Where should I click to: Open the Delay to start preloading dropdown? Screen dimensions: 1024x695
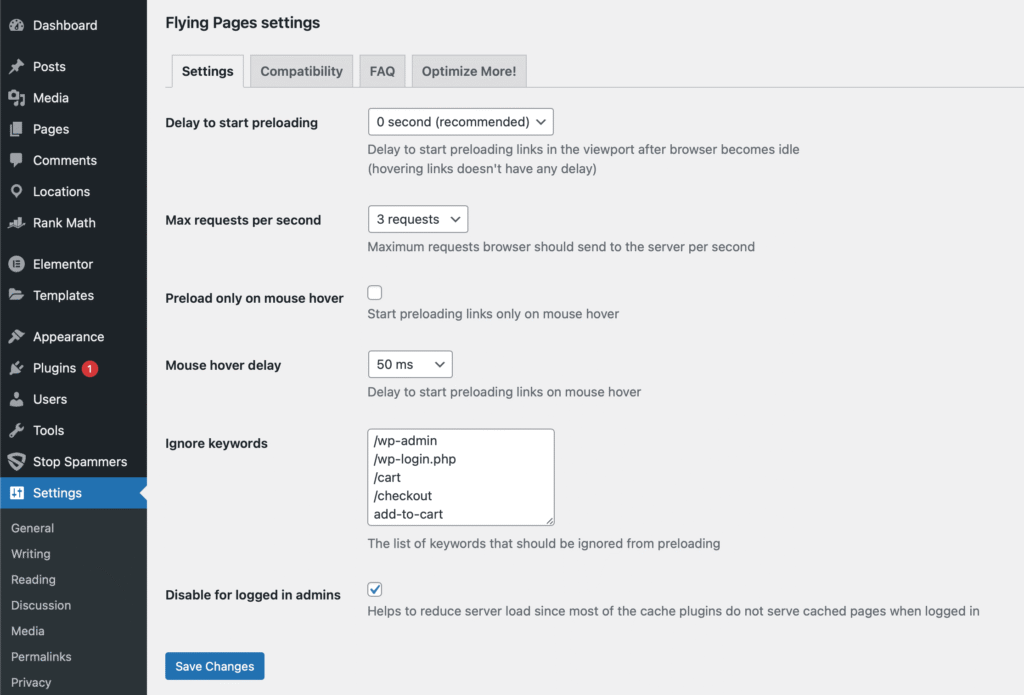pyautogui.click(x=460, y=121)
